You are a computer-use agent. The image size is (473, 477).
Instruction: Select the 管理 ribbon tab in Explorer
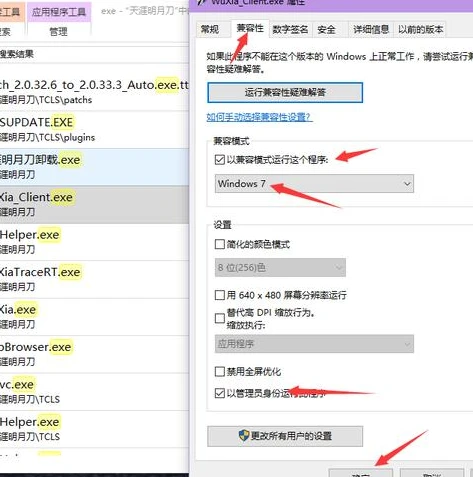coord(58,32)
